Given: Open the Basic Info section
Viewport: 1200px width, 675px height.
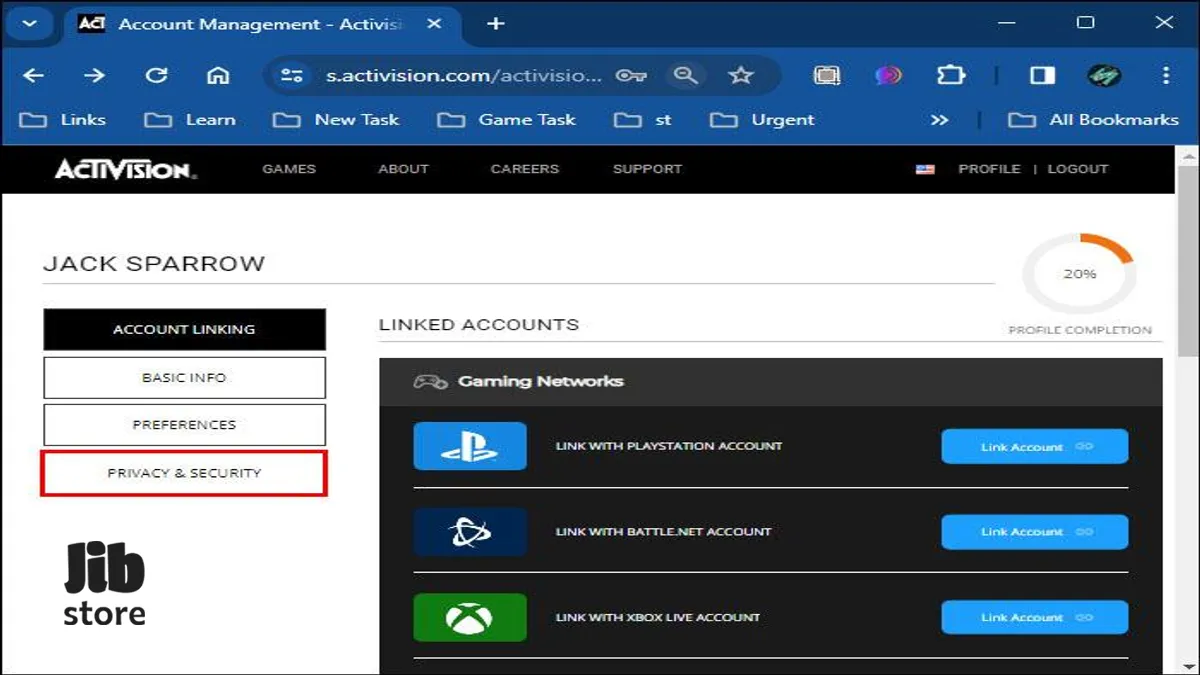Looking at the screenshot, I should 184,378.
